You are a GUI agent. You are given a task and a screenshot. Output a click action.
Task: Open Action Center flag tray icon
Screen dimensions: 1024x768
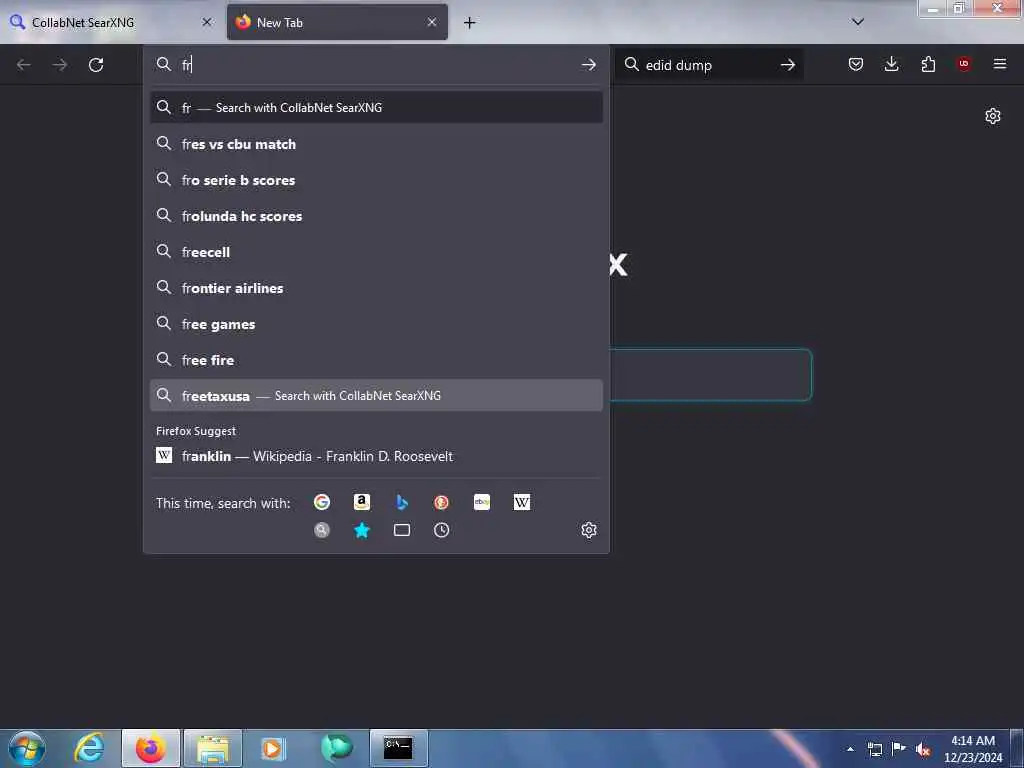pyautogui.click(x=899, y=749)
